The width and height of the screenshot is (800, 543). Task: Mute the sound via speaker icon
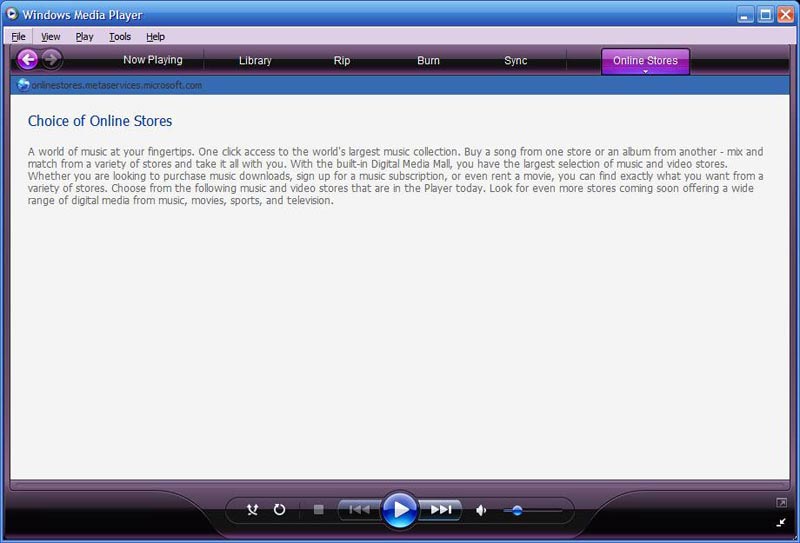[x=481, y=510]
